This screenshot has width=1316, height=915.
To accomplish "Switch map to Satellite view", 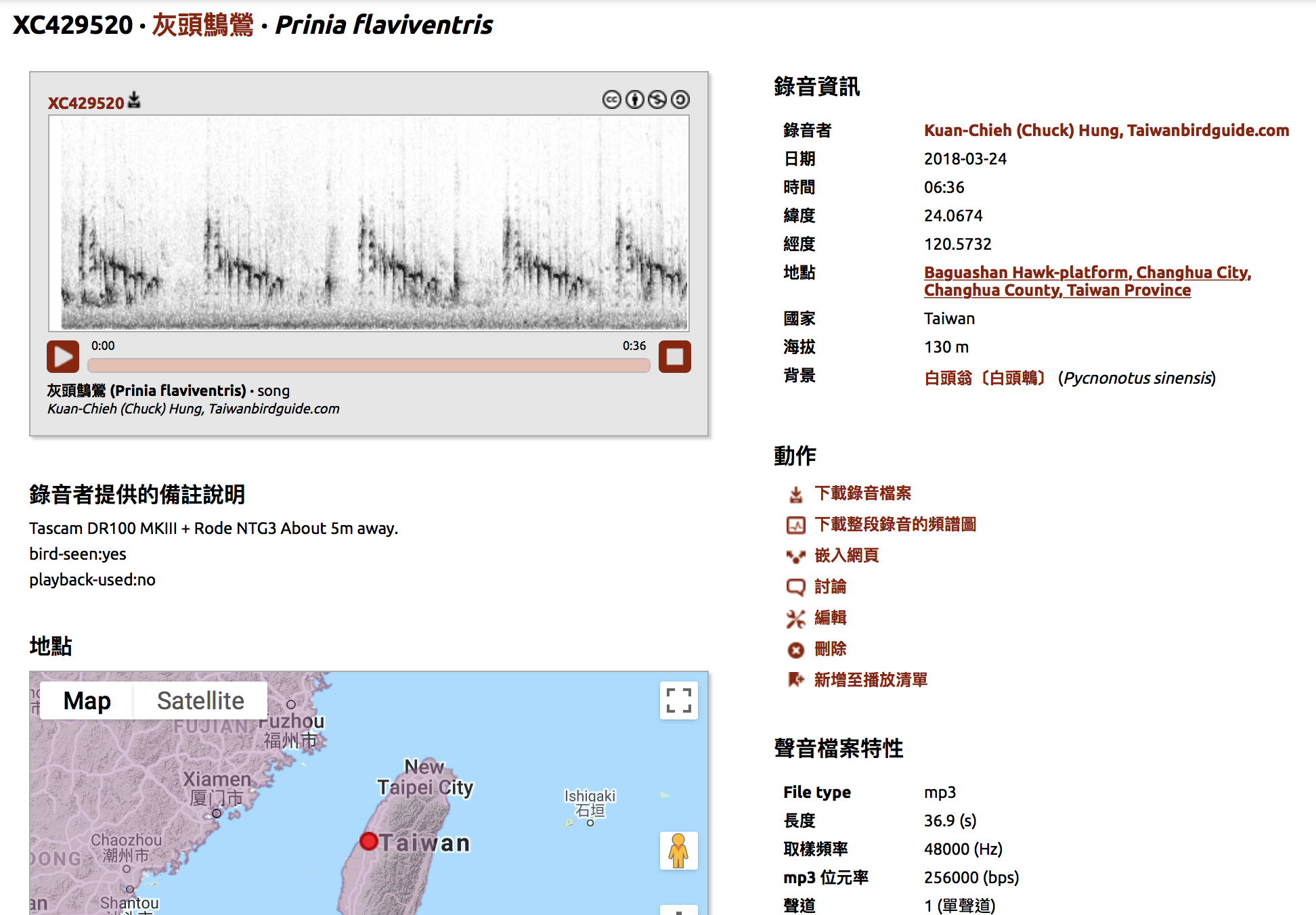I will click(x=200, y=701).
